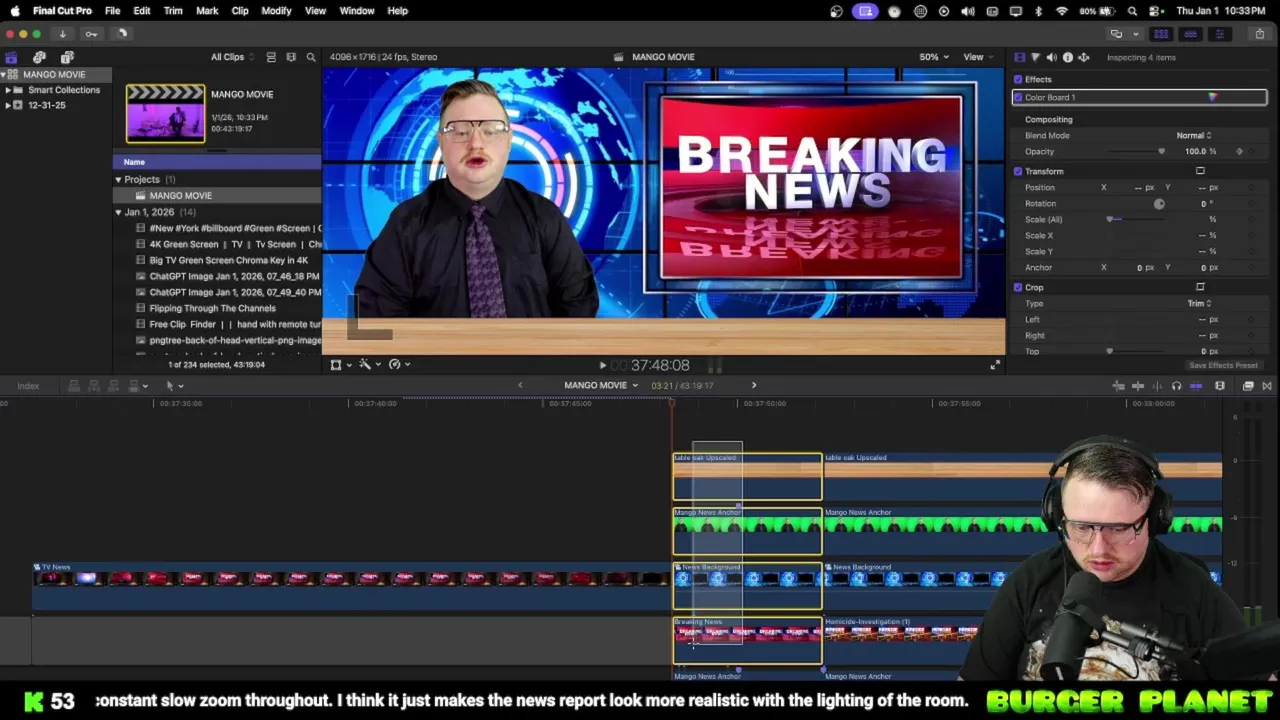Image resolution: width=1280 pixels, height=720 pixels.
Task: Open the Color inspector triangle icon
Action: click(1035, 57)
